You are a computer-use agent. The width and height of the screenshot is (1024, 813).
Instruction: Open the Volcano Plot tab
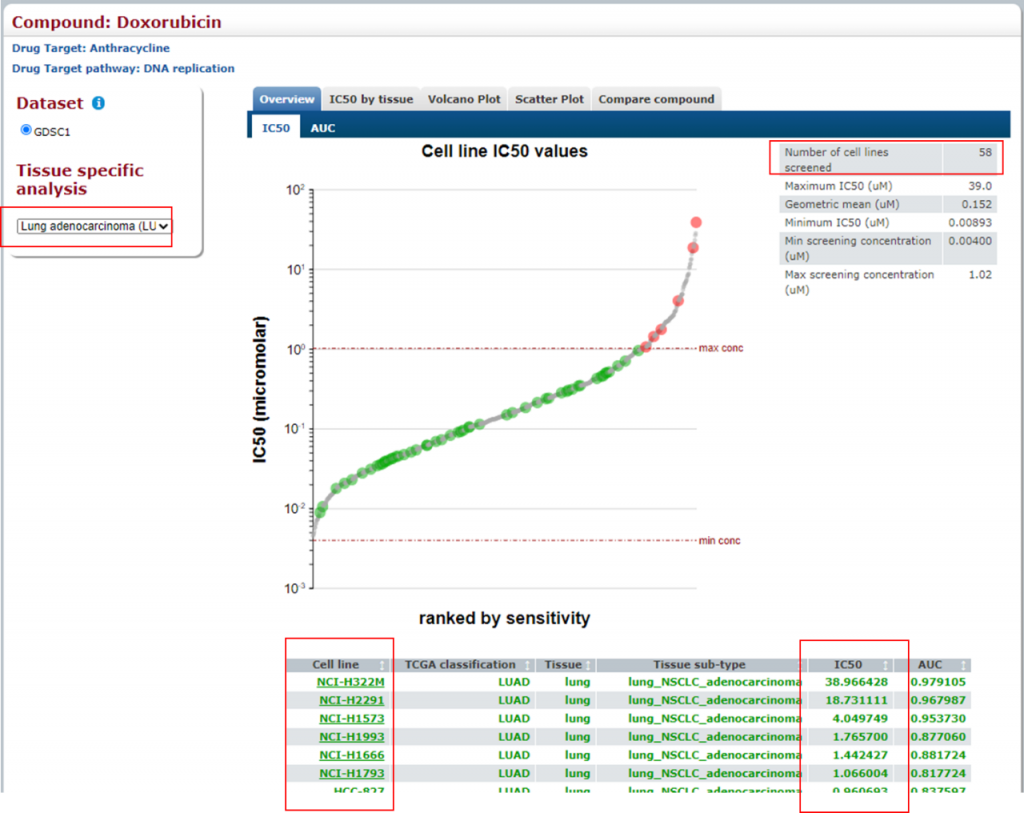pyautogui.click(x=464, y=99)
